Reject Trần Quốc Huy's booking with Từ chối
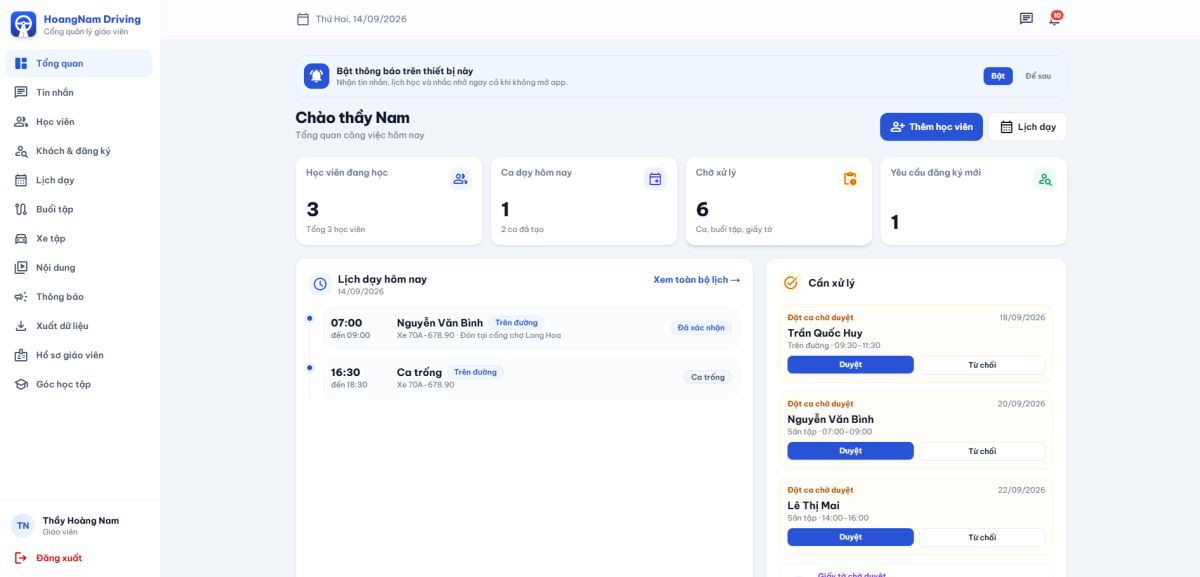 pos(982,365)
